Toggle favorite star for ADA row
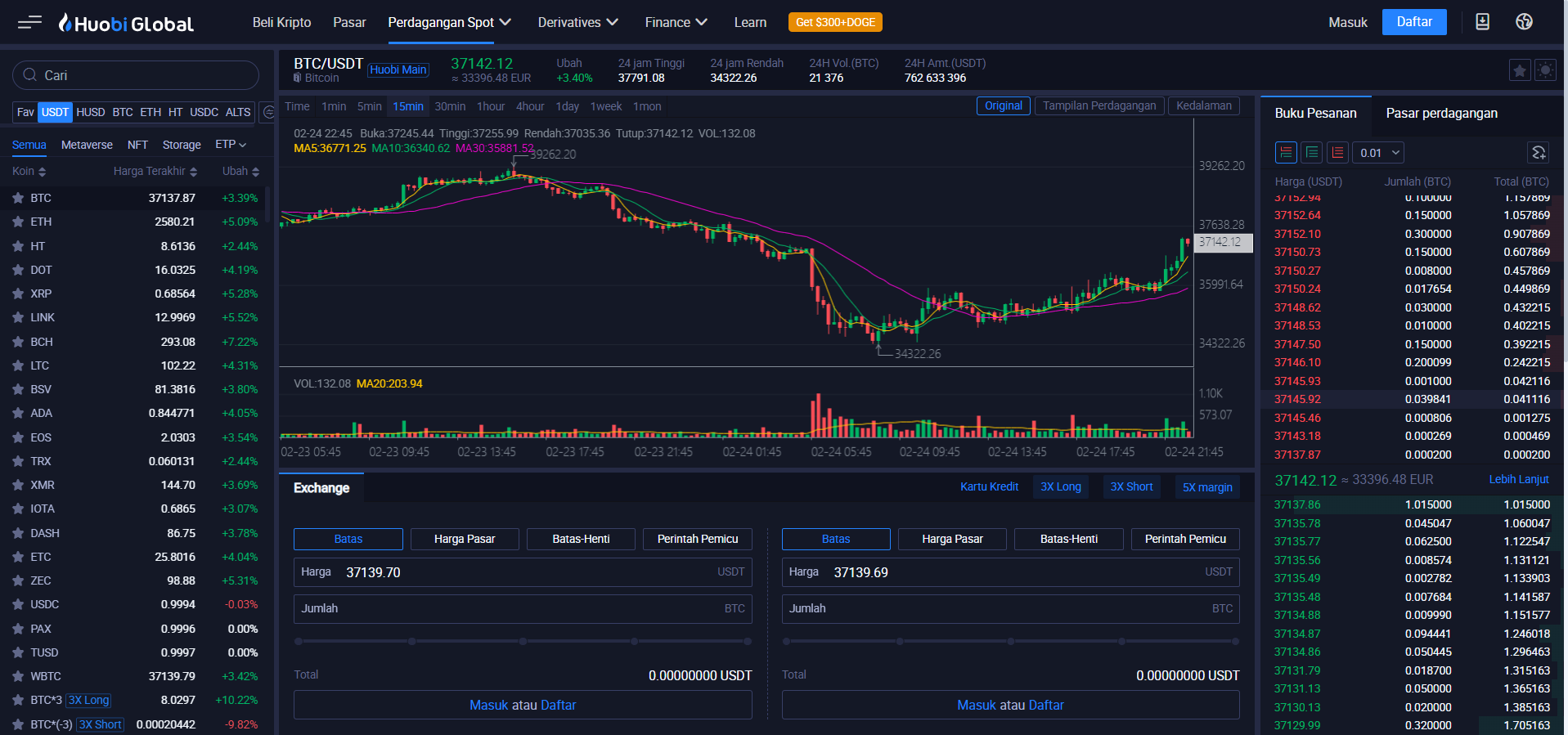The width and height of the screenshot is (1568, 735). coord(17,413)
